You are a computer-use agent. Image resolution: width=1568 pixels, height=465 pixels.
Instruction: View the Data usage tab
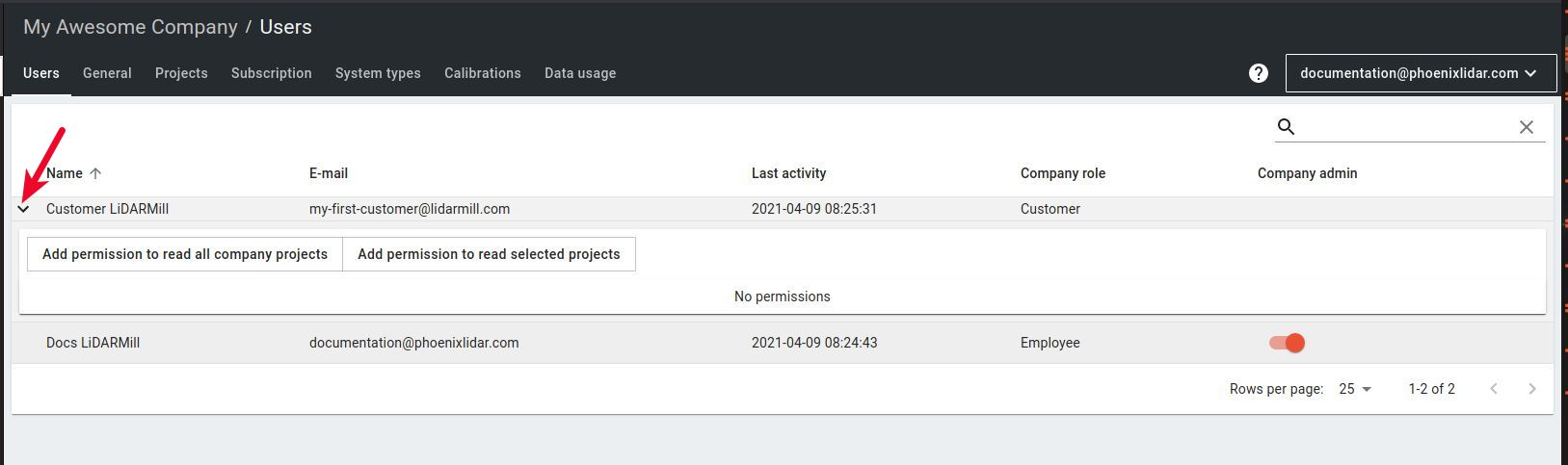(579, 73)
